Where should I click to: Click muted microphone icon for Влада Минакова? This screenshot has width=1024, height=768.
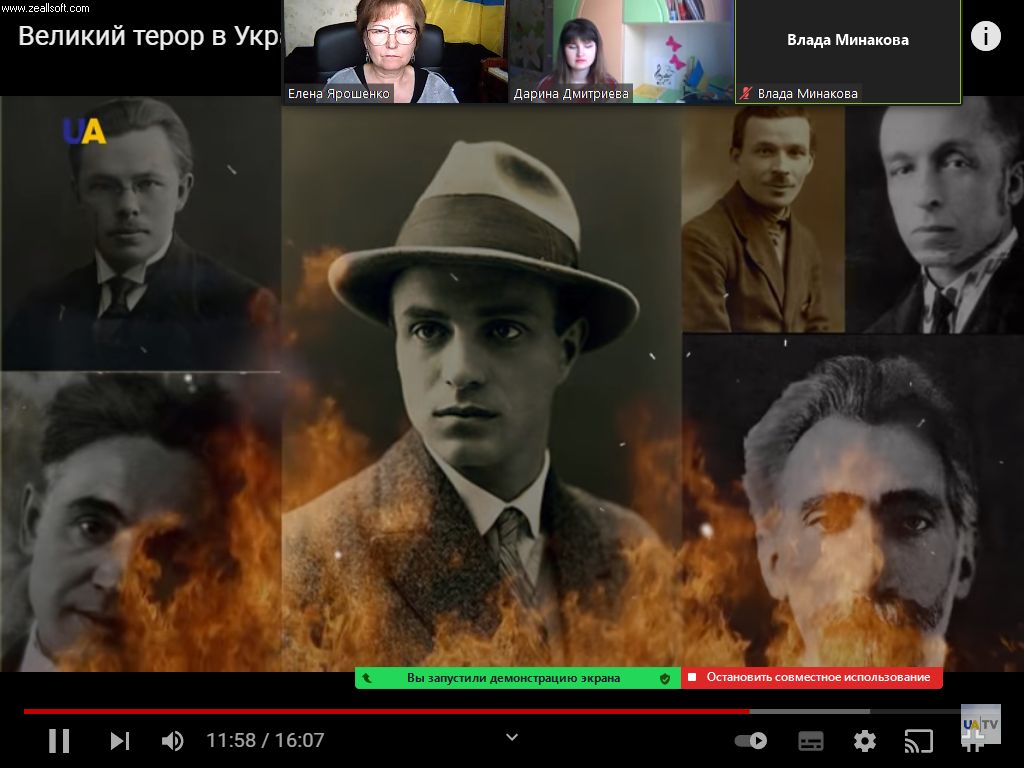[x=746, y=94]
